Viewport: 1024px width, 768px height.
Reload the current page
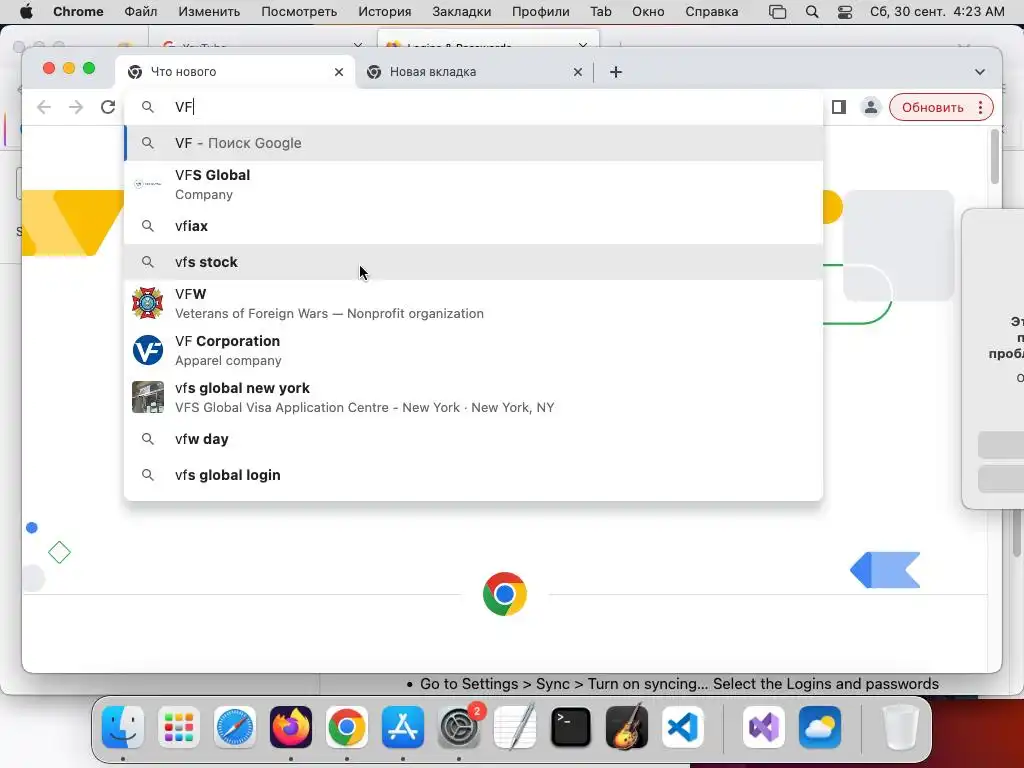pyautogui.click(x=108, y=107)
